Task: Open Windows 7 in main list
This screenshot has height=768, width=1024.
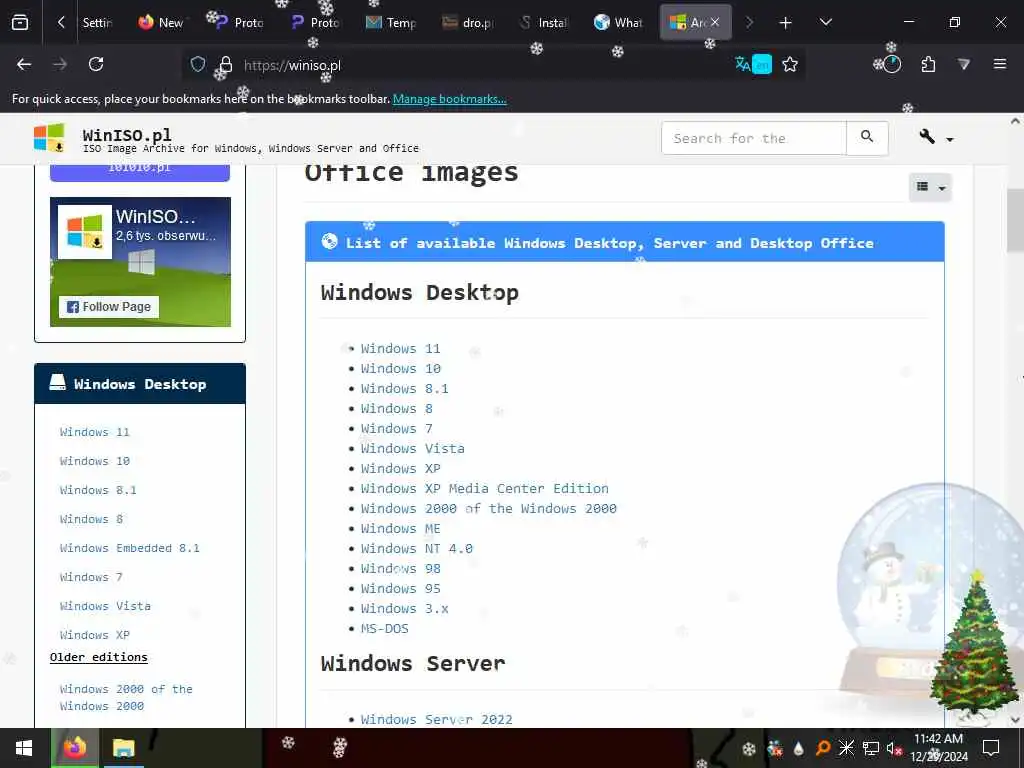Action: coord(396,429)
